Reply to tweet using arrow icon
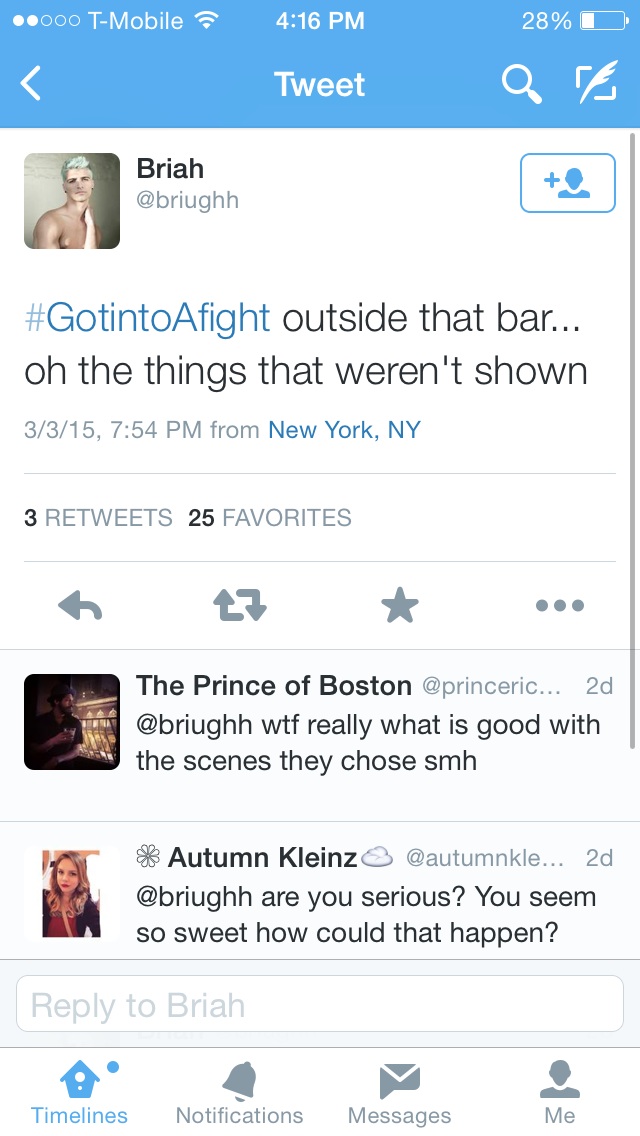Screen dimensions: 640x1136 tap(80, 606)
